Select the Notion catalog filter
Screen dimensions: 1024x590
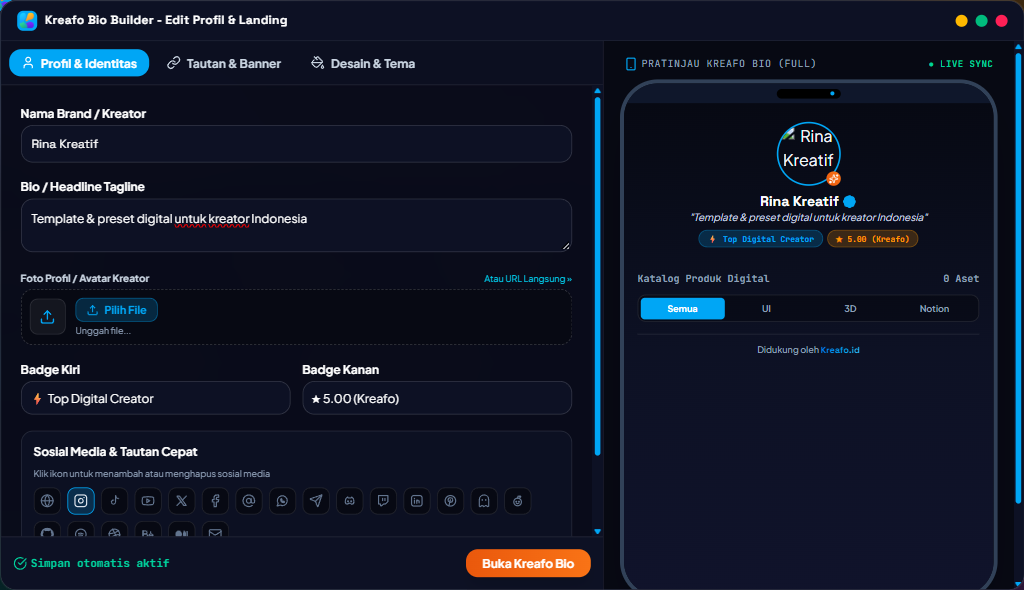pyautogui.click(x=935, y=308)
